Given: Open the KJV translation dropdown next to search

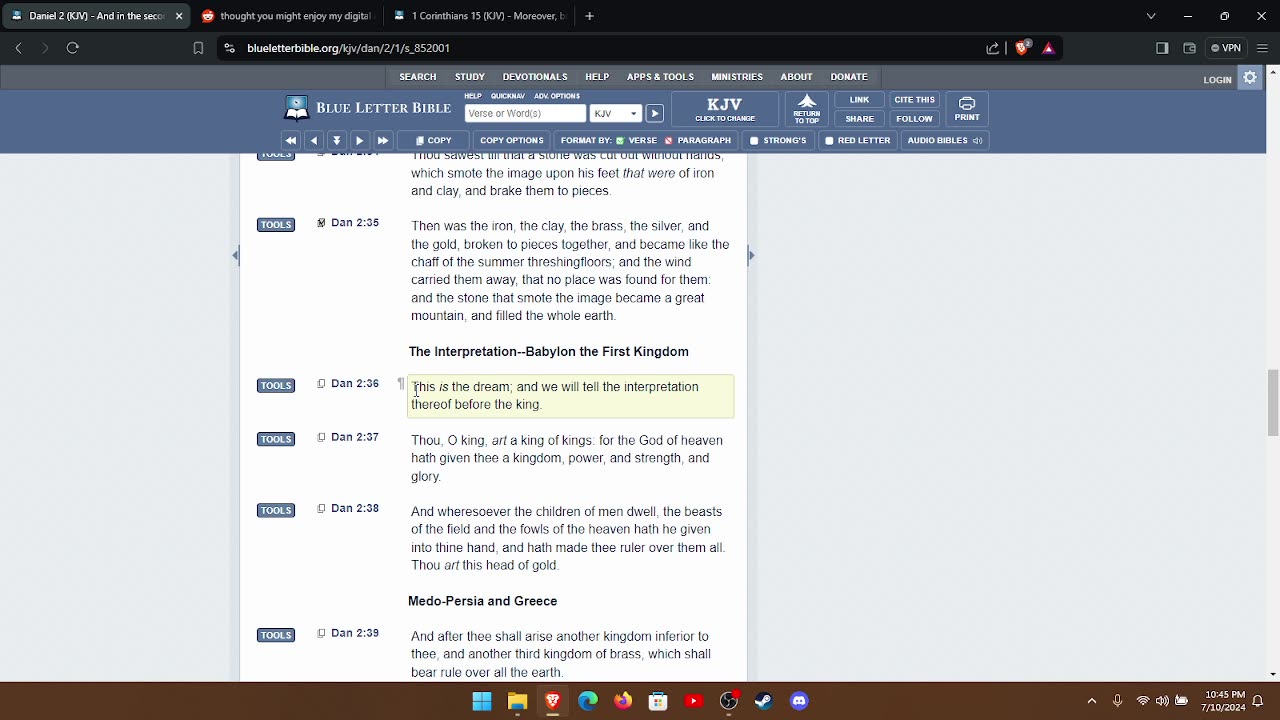Looking at the screenshot, I should tap(615, 114).
